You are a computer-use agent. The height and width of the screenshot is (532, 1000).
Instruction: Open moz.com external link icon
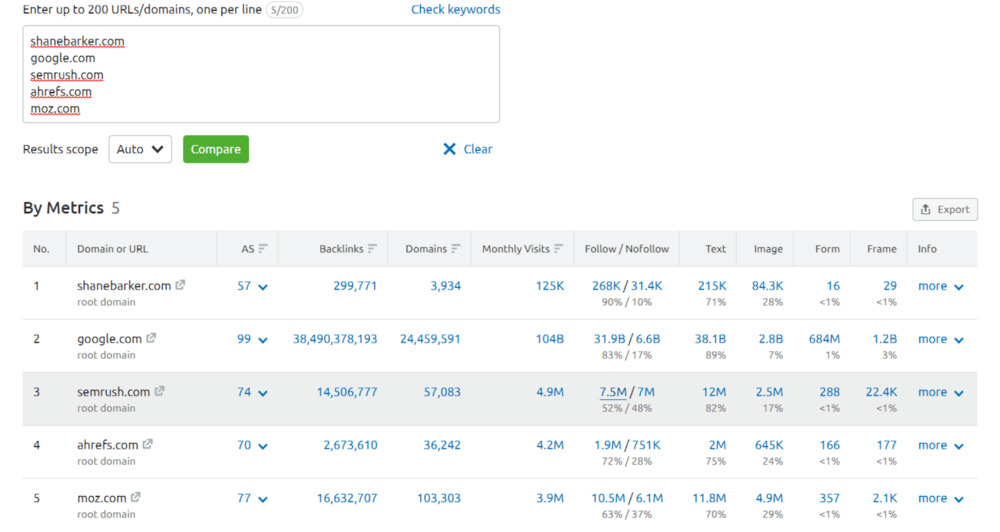136,497
